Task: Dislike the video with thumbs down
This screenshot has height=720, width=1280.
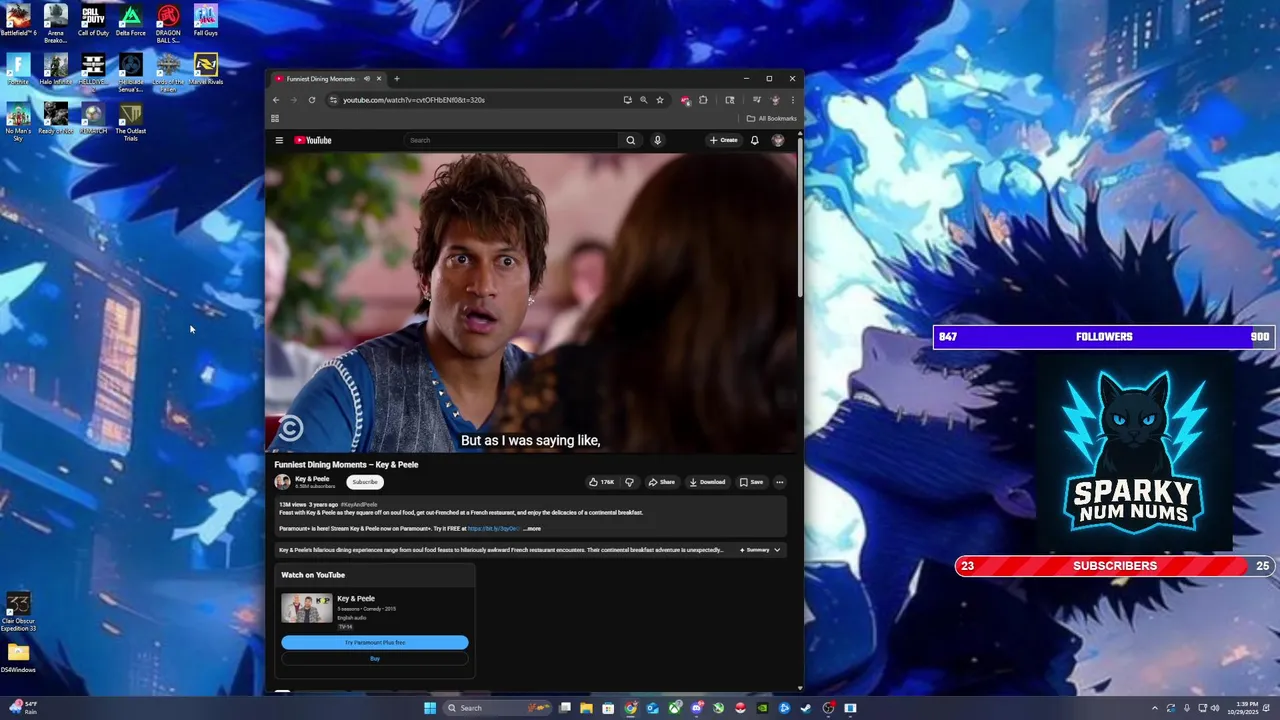Action: coord(629,482)
